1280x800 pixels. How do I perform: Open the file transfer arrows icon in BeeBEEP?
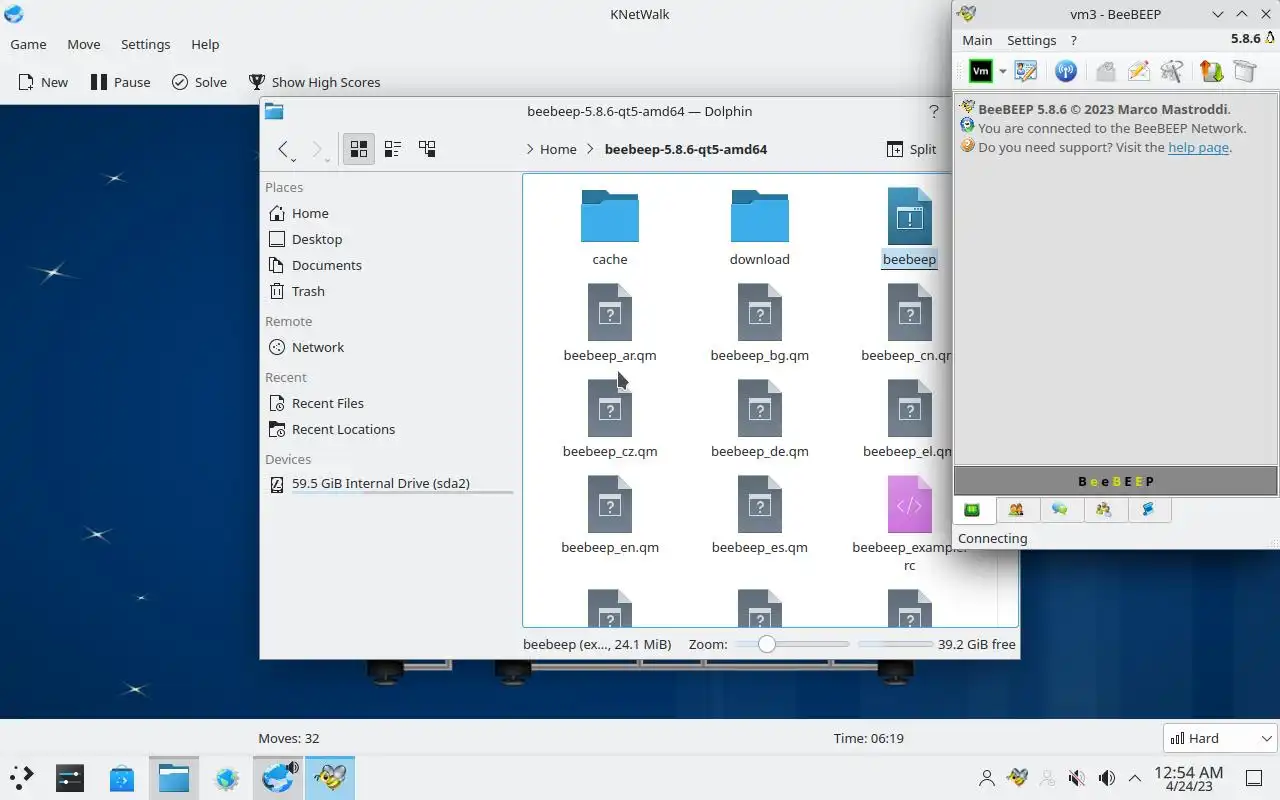tap(1211, 71)
